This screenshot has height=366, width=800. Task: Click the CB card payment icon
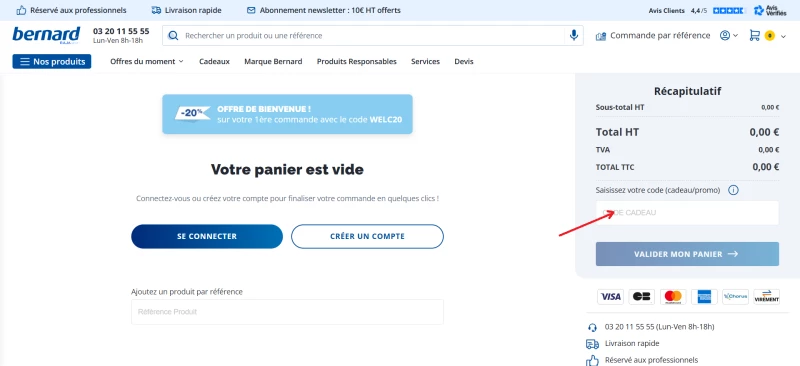click(x=642, y=297)
